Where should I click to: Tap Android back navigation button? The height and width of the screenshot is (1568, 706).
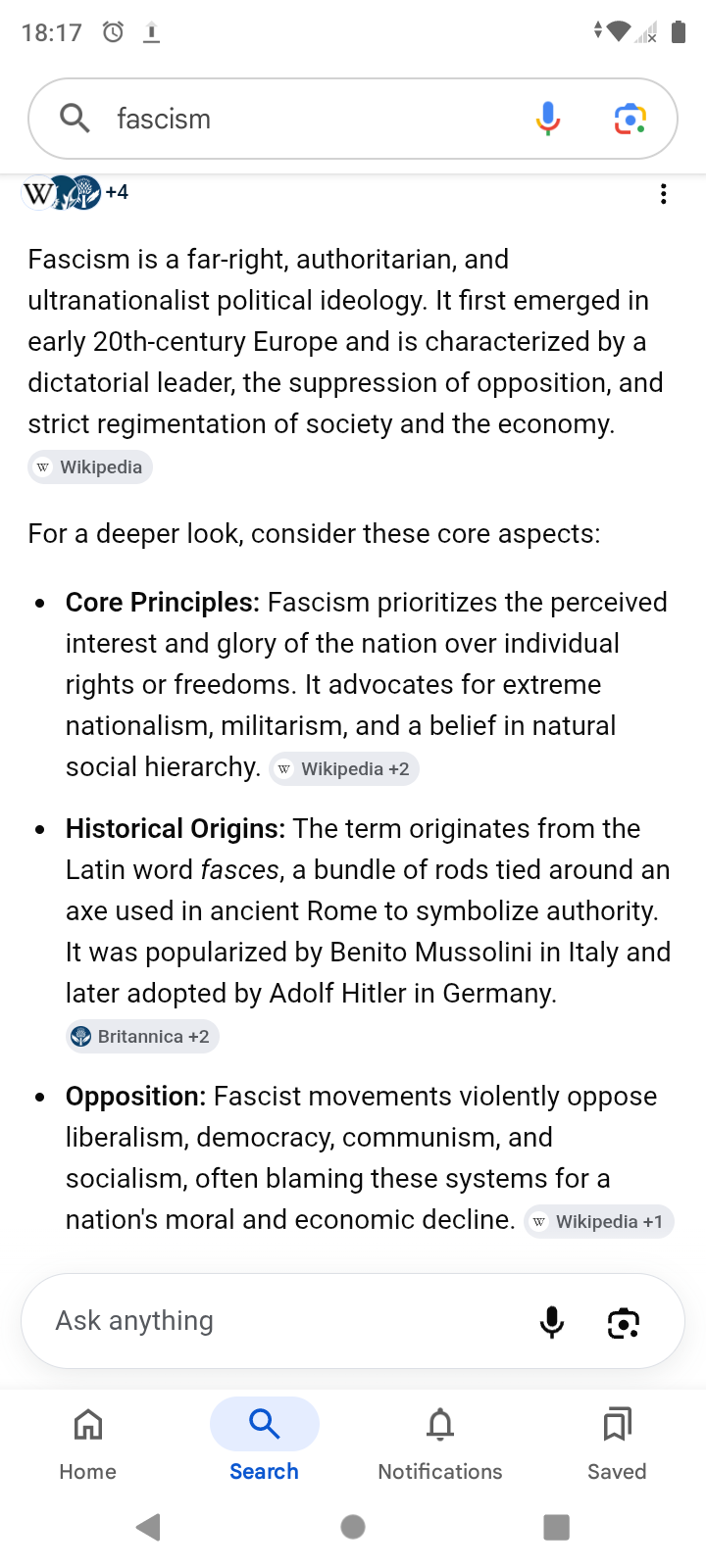pos(149,1527)
